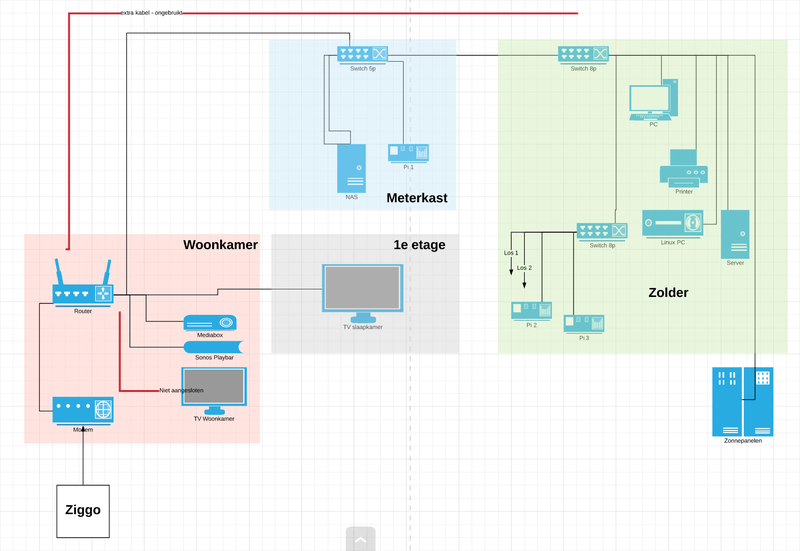This screenshot has height=551, width=800.
Task: Click the TV Woonkamer monitor icon
Action: tap(214, 391)
